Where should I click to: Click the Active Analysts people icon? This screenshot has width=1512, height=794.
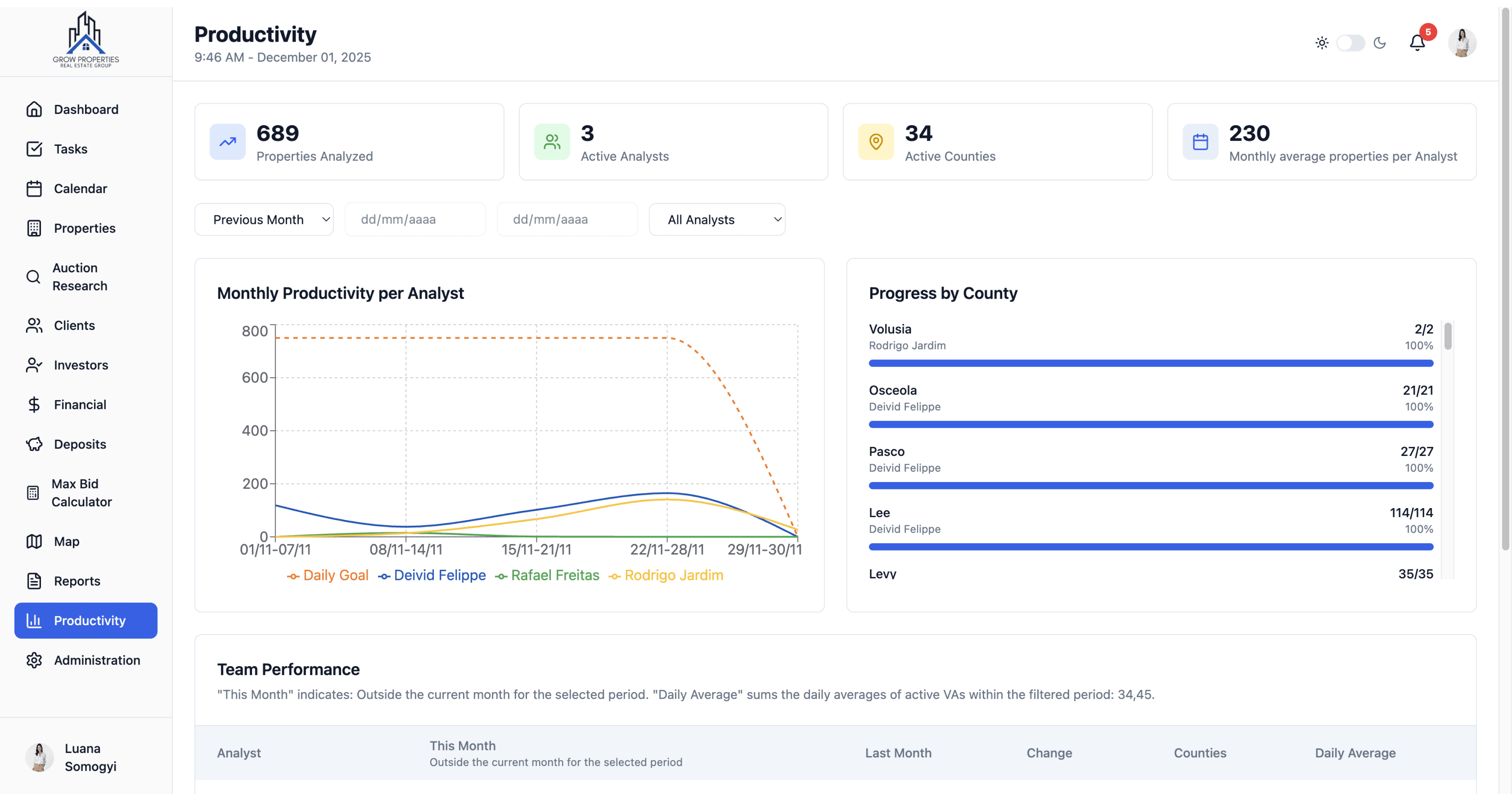point(552,142)
